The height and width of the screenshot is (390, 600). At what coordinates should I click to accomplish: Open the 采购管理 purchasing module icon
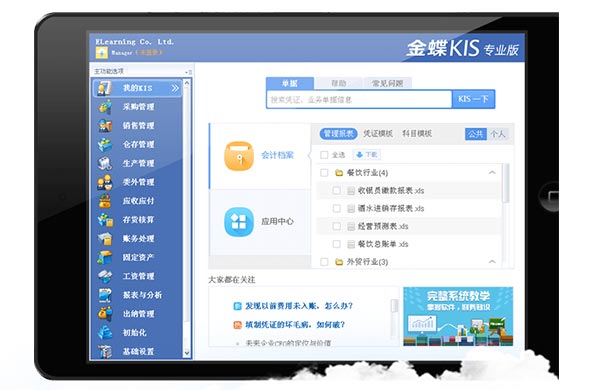pos(105,107)
